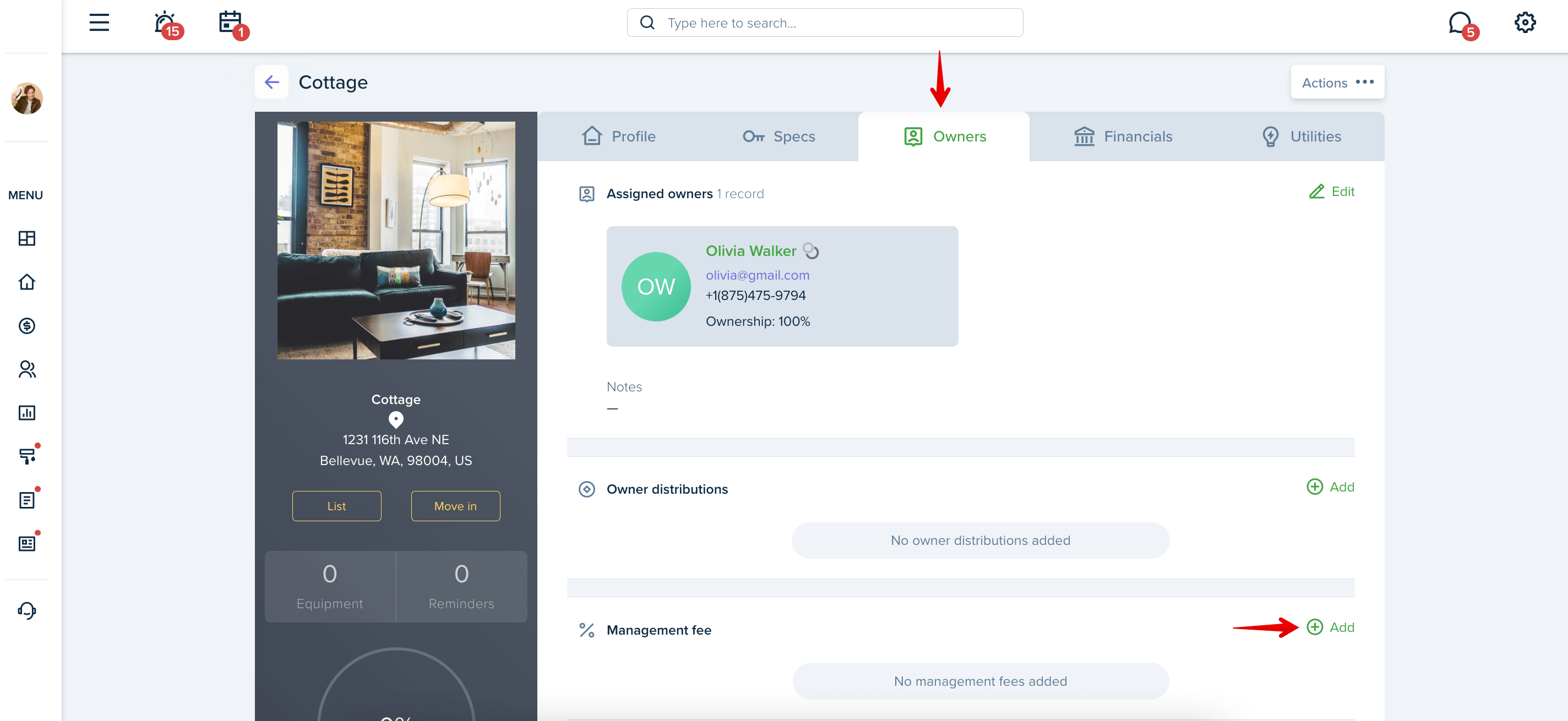Open the Actions menu

point(1337,82)
